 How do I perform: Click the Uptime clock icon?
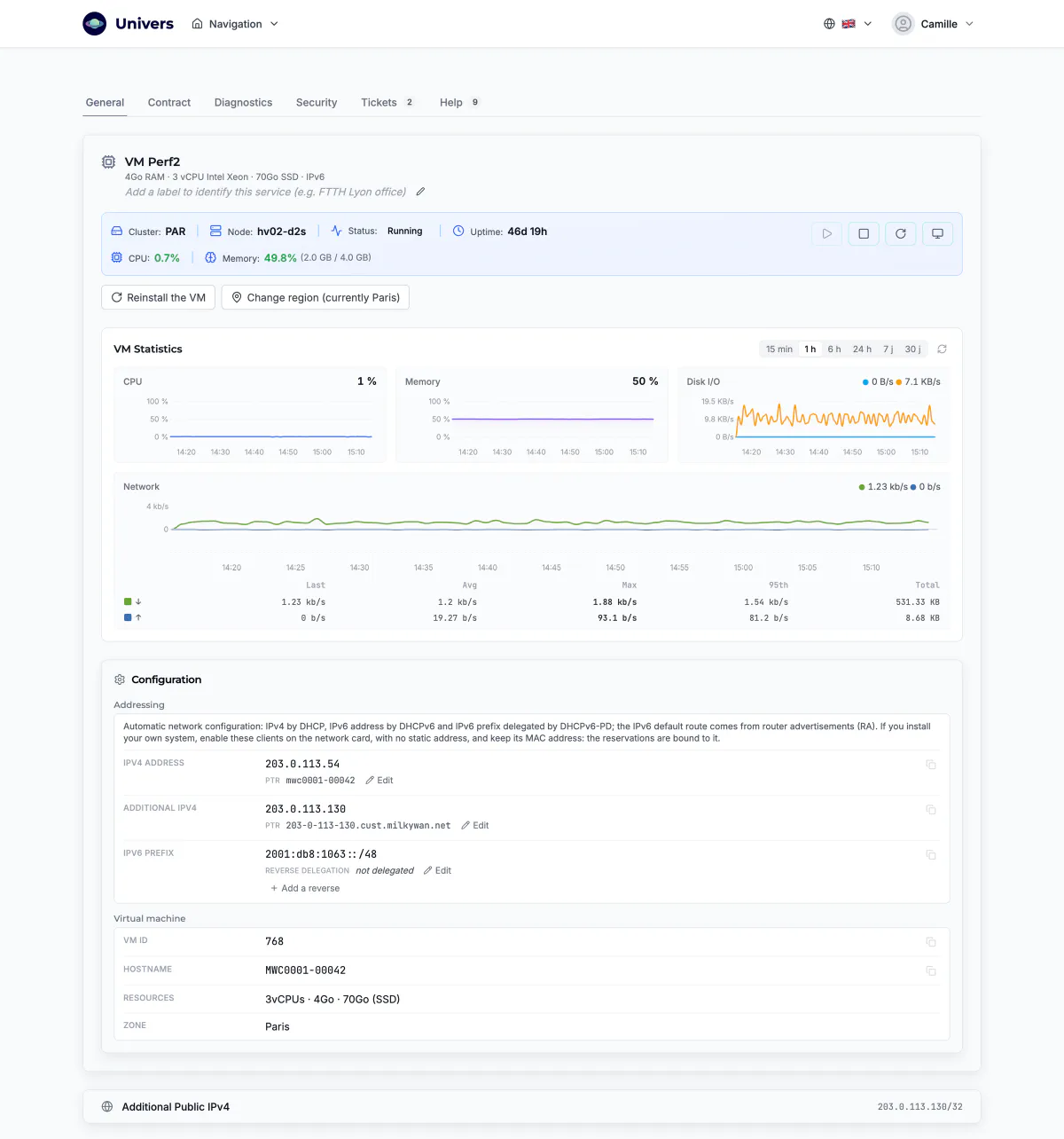click(458, 232)
